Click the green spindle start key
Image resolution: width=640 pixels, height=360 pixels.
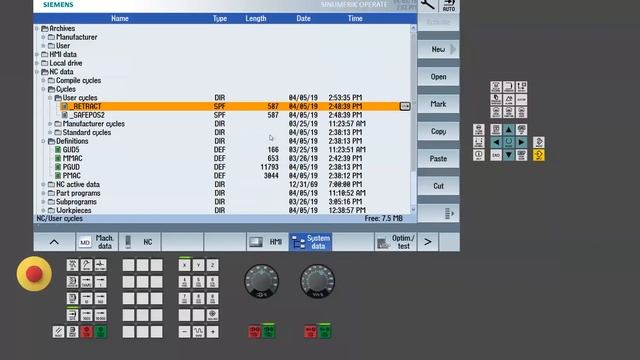269,331
